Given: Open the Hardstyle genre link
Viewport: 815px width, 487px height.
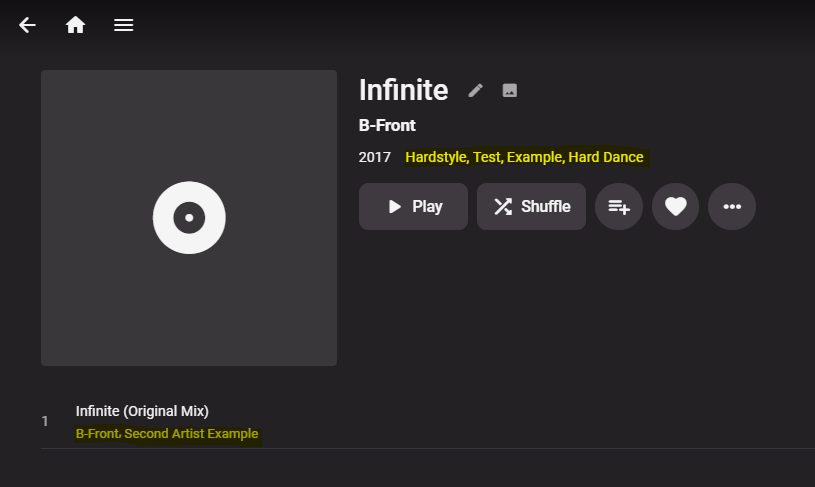Looking at the screenshot, I should pyautogui.click(x=435, y=157).
